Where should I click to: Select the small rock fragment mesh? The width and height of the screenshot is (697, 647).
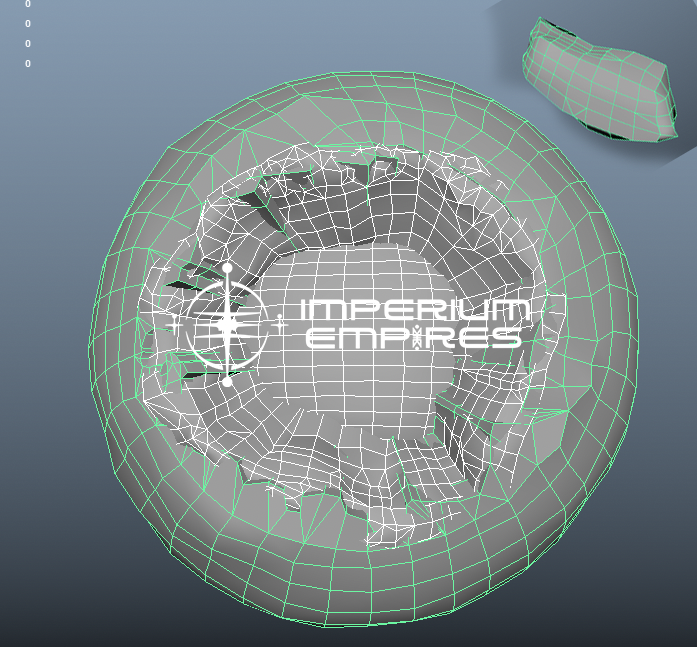point(600,82)
